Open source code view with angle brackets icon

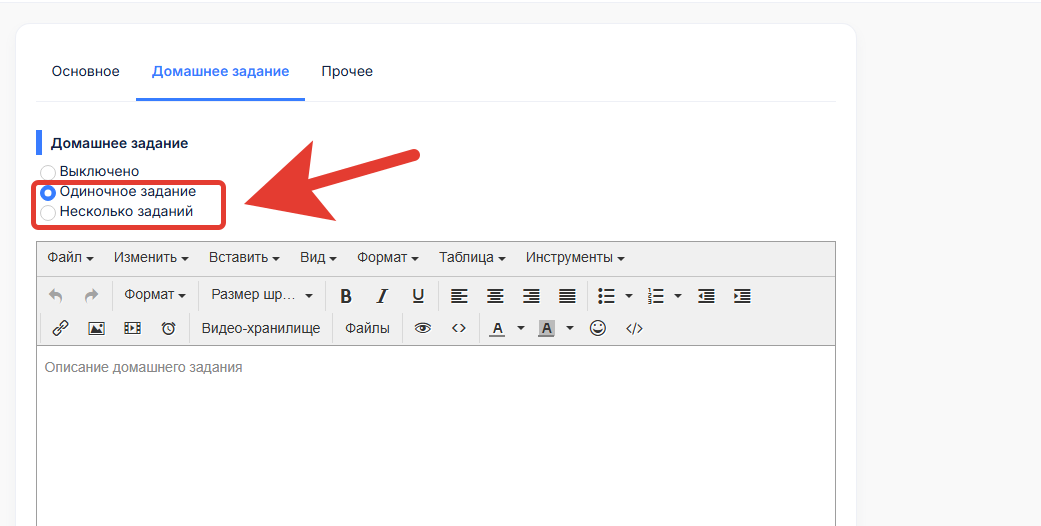(459, 328)
